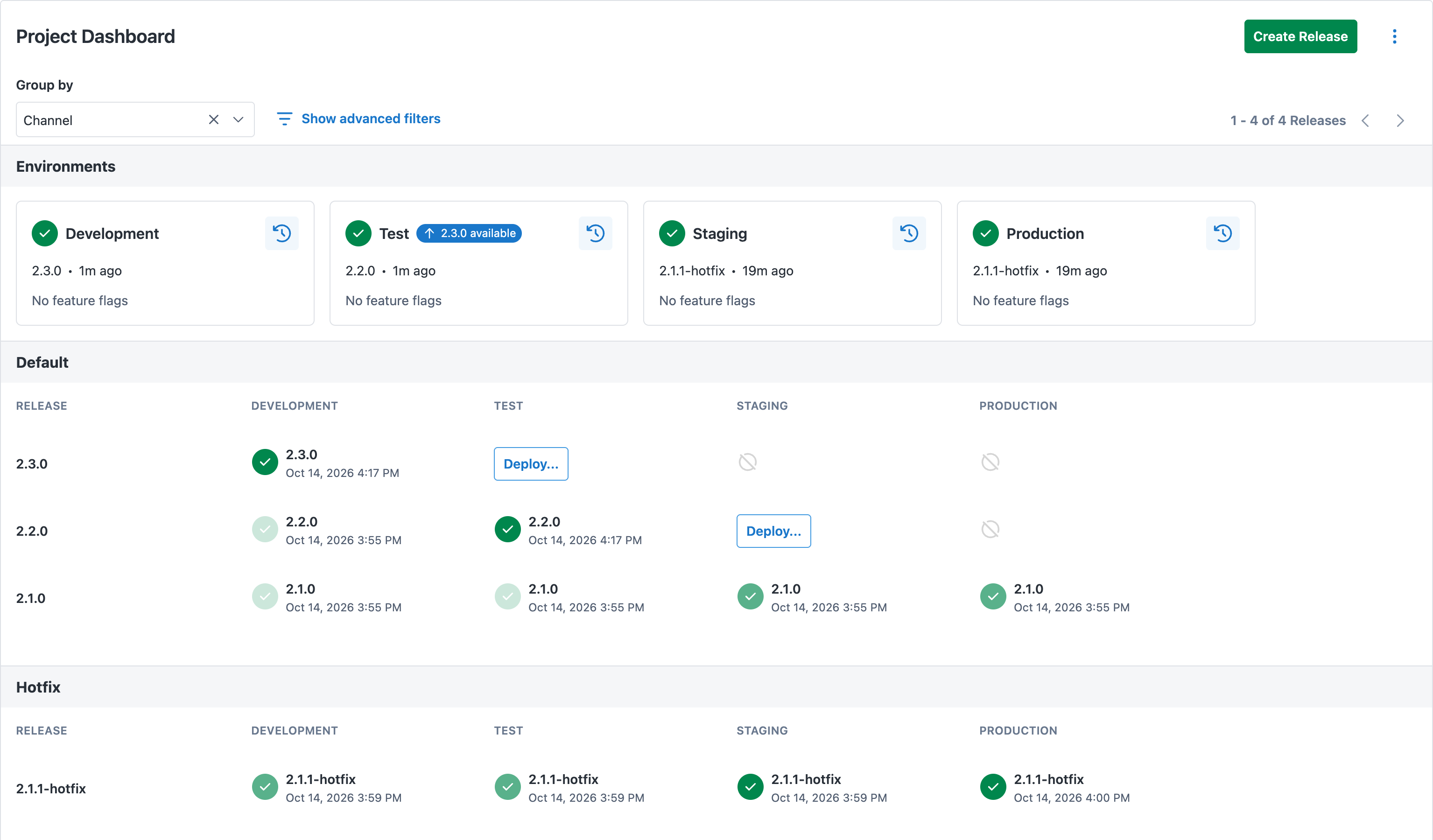Click Production card success status icon
The image size is (1433, 840).
coord(986,233)
